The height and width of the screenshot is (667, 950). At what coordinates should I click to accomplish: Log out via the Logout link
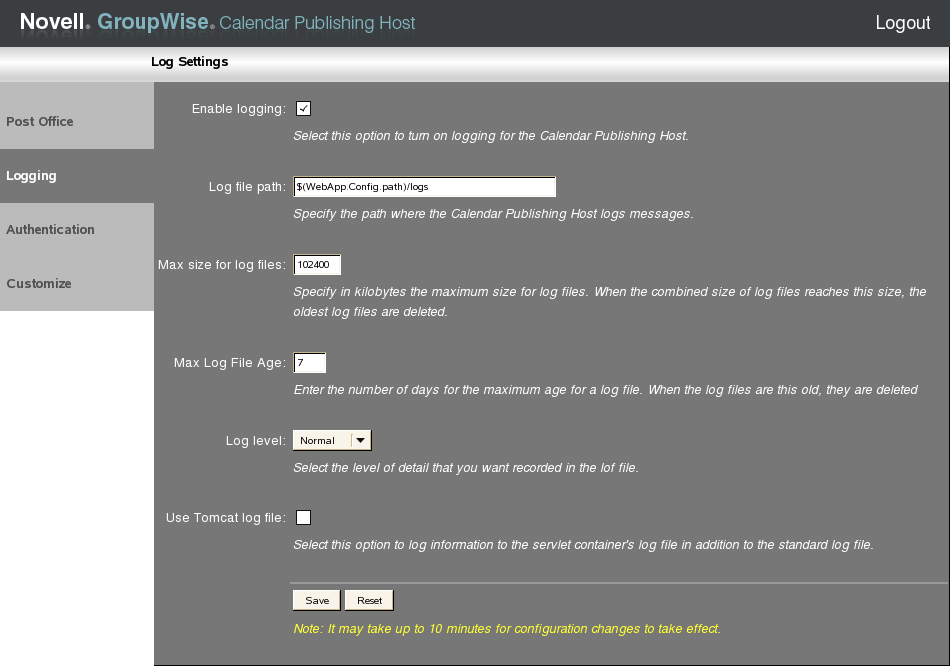point(902,22)
